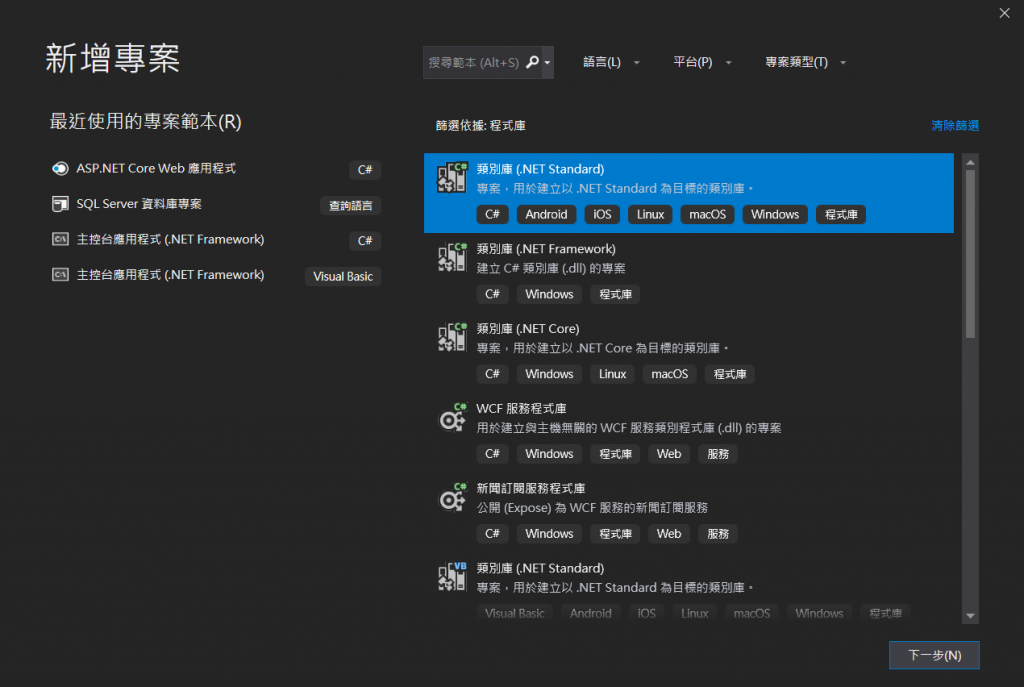Click the VB 類別庫 (.NET Standard) icon
Image resolution: width=1024 pixels, height=687 pixels.
coord(453,577)
